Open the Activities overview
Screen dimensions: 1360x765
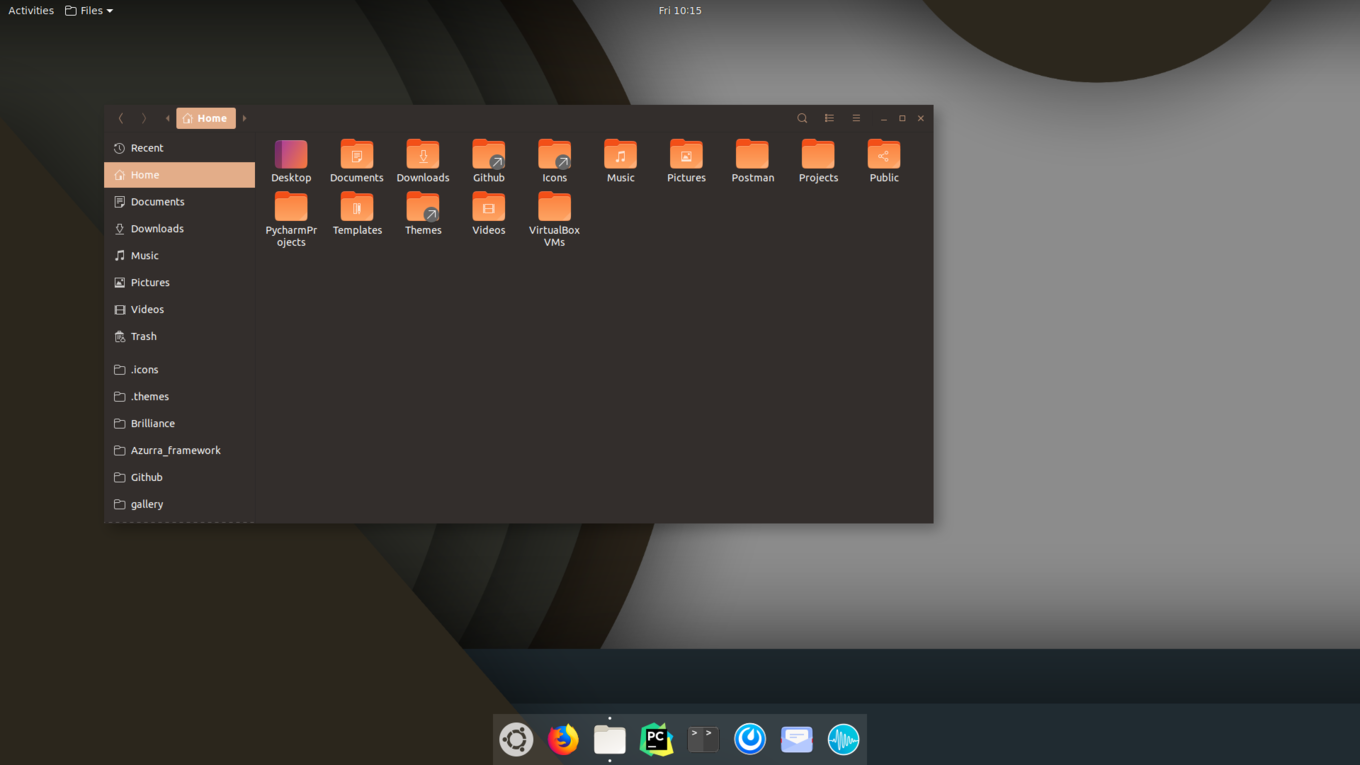[x=31, y=10]
